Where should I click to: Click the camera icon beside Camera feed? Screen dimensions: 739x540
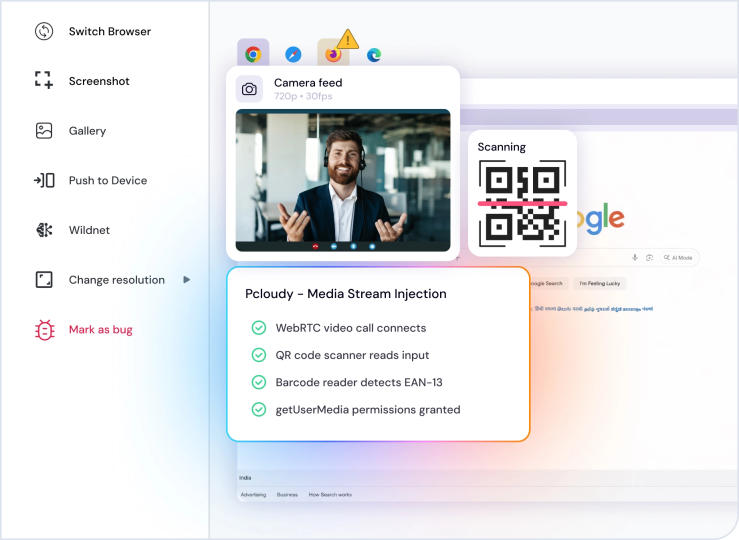pyautogui.click(x=249, y=89)
